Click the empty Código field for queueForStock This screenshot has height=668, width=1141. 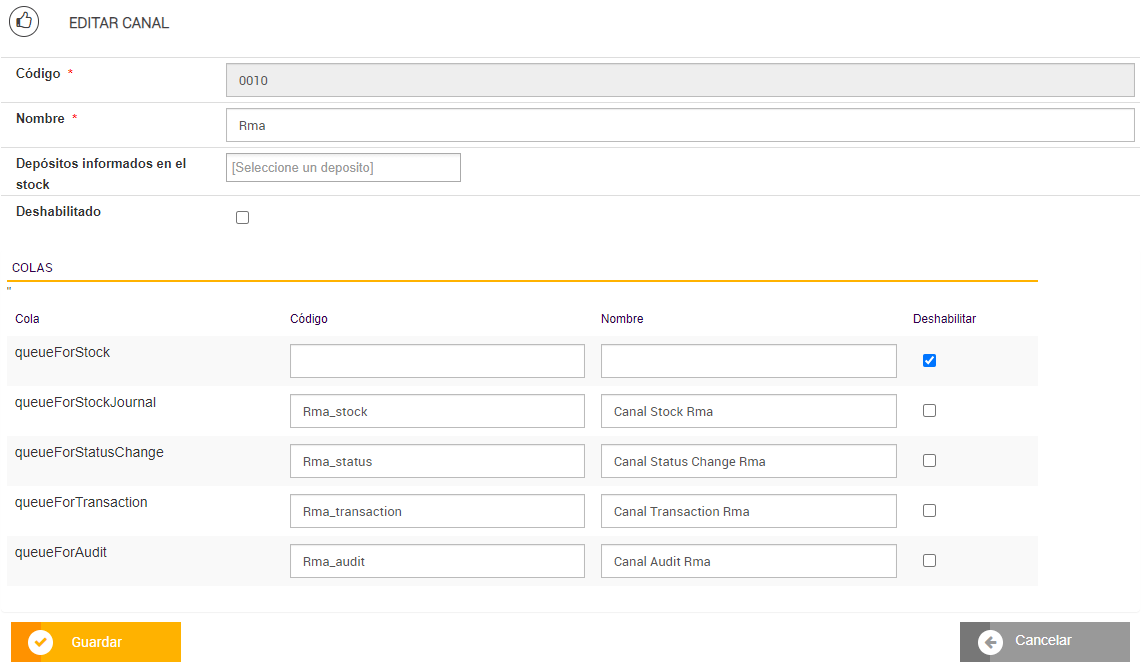click(437, 361)
